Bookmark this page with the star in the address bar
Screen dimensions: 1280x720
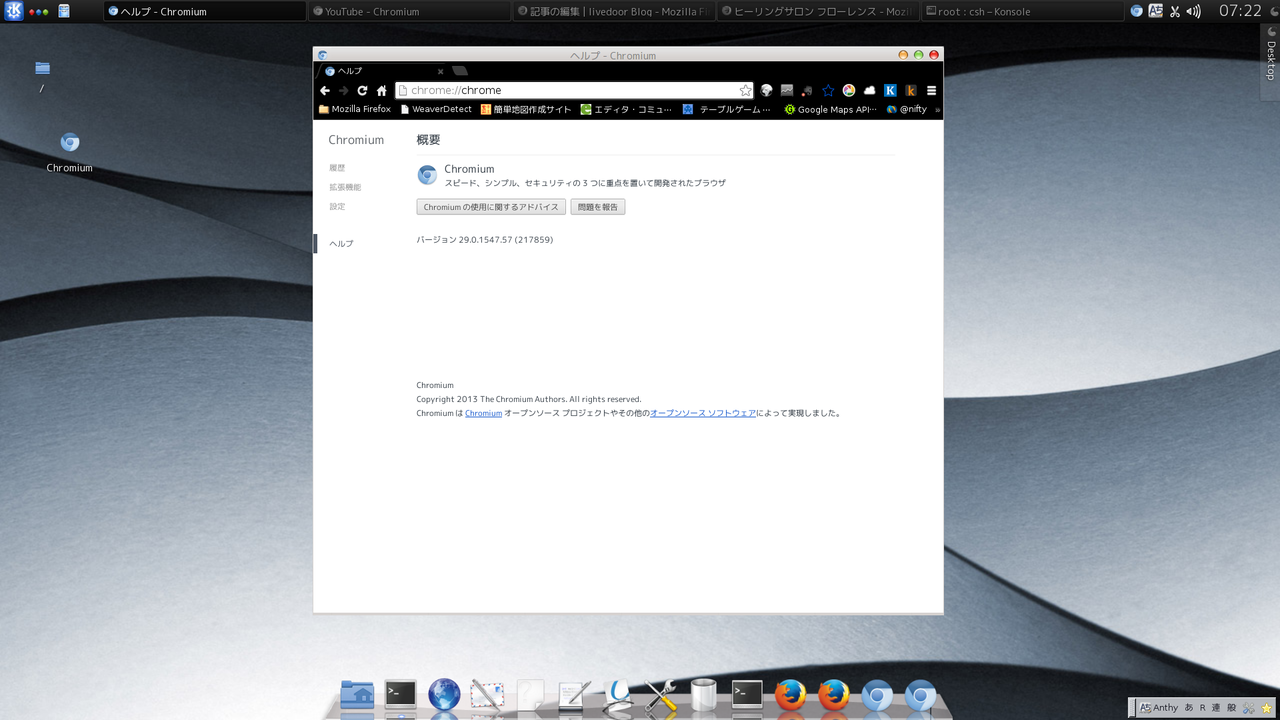click(x=745, y=90)
